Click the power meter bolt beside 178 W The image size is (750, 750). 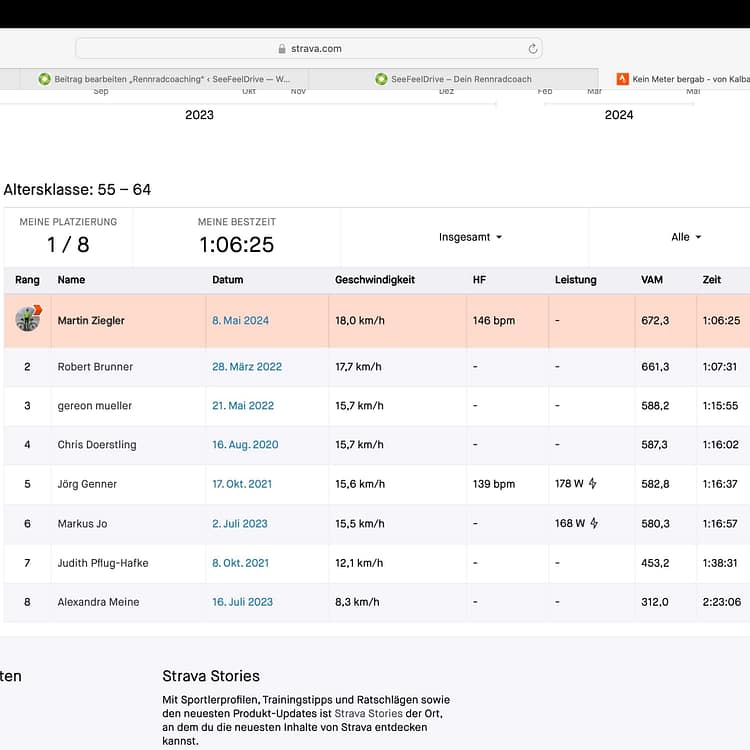click(593, 484)
